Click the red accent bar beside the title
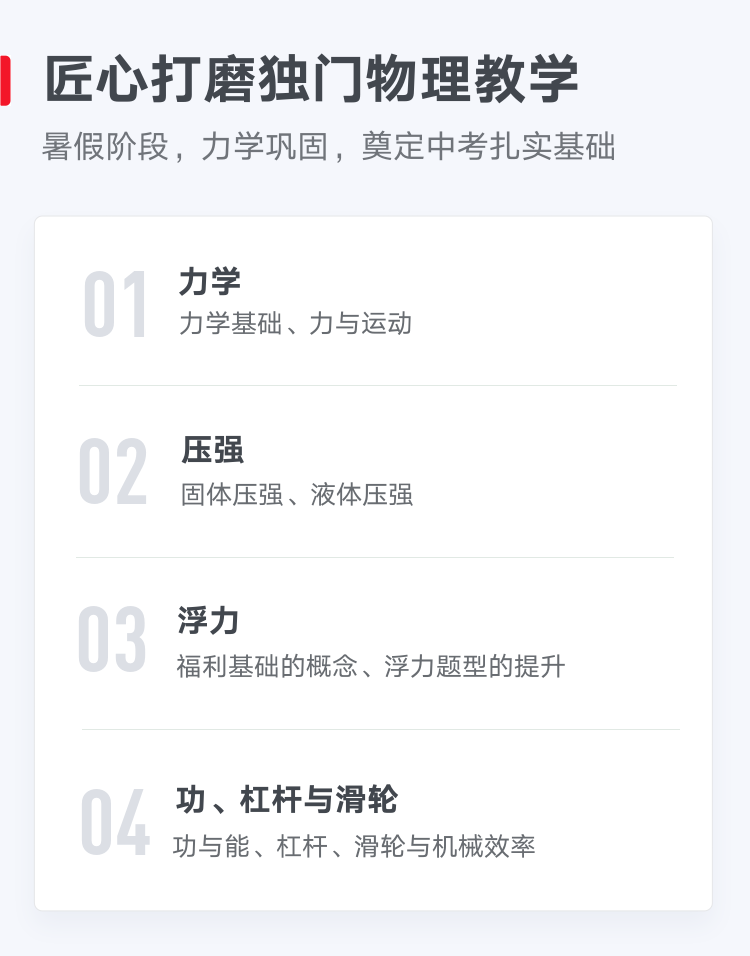 (x=5, y=80)
